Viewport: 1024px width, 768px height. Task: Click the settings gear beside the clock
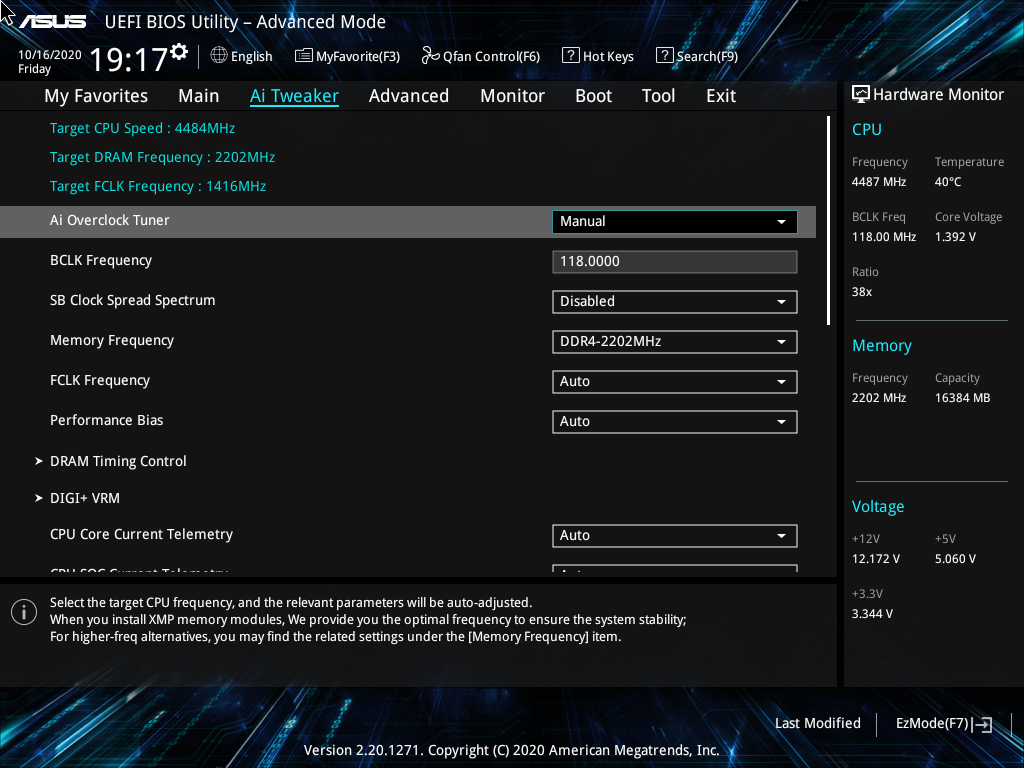pos(179,52)
